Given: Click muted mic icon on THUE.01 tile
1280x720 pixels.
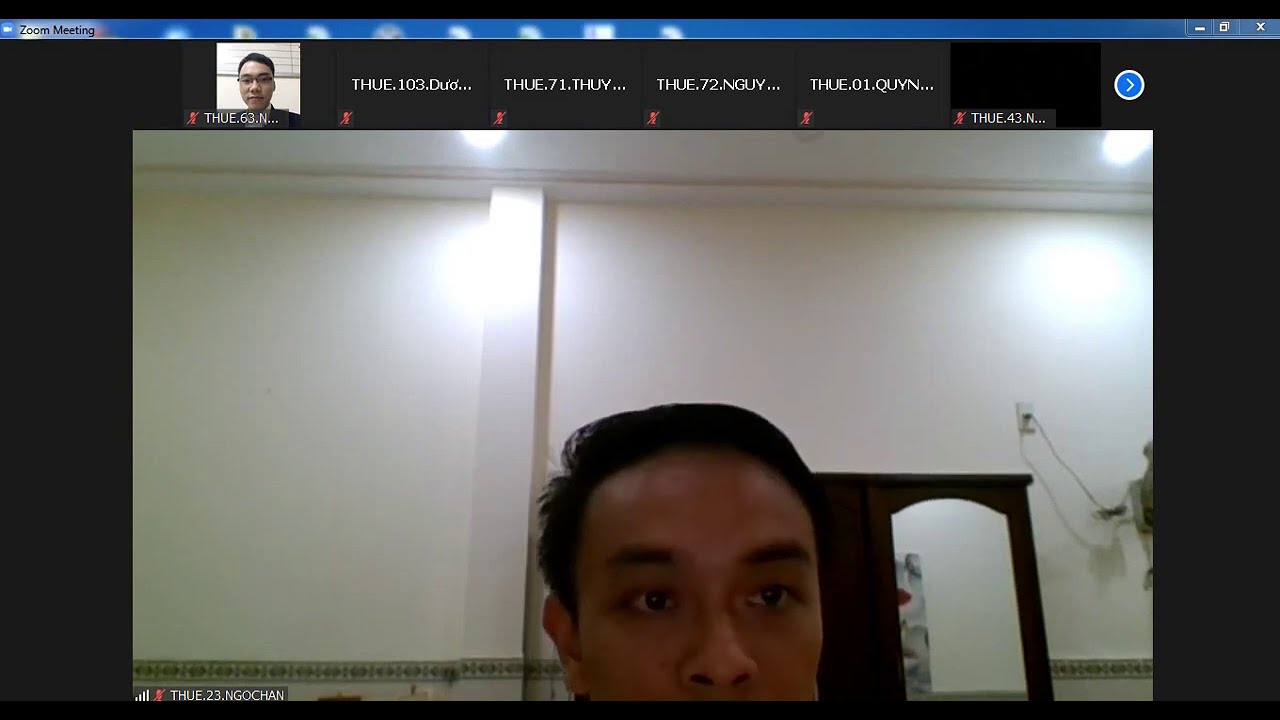Looking at the screenshot, I should pyautogui.click(x=806, y=118).
